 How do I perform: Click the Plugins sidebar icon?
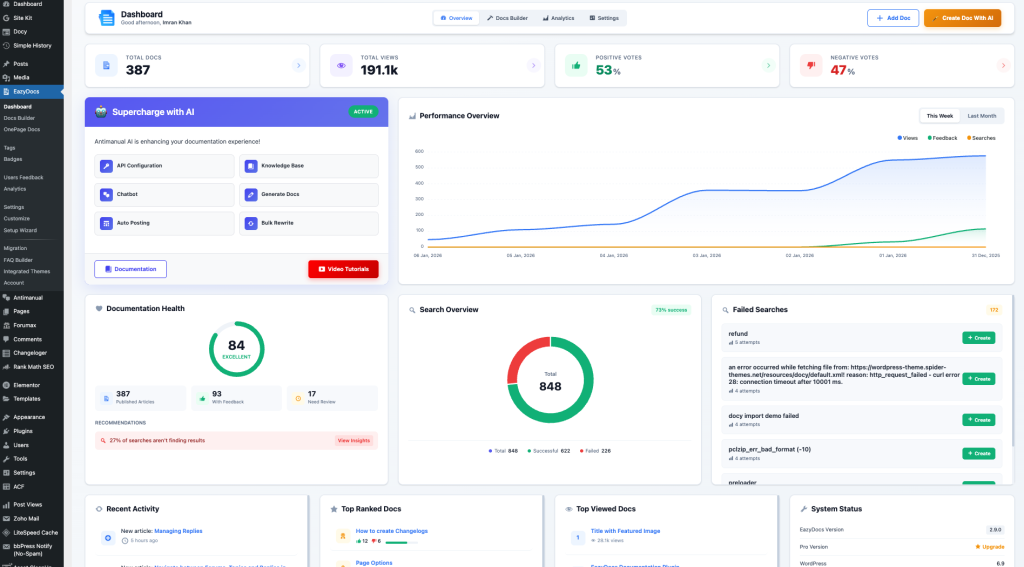(6, 431)
